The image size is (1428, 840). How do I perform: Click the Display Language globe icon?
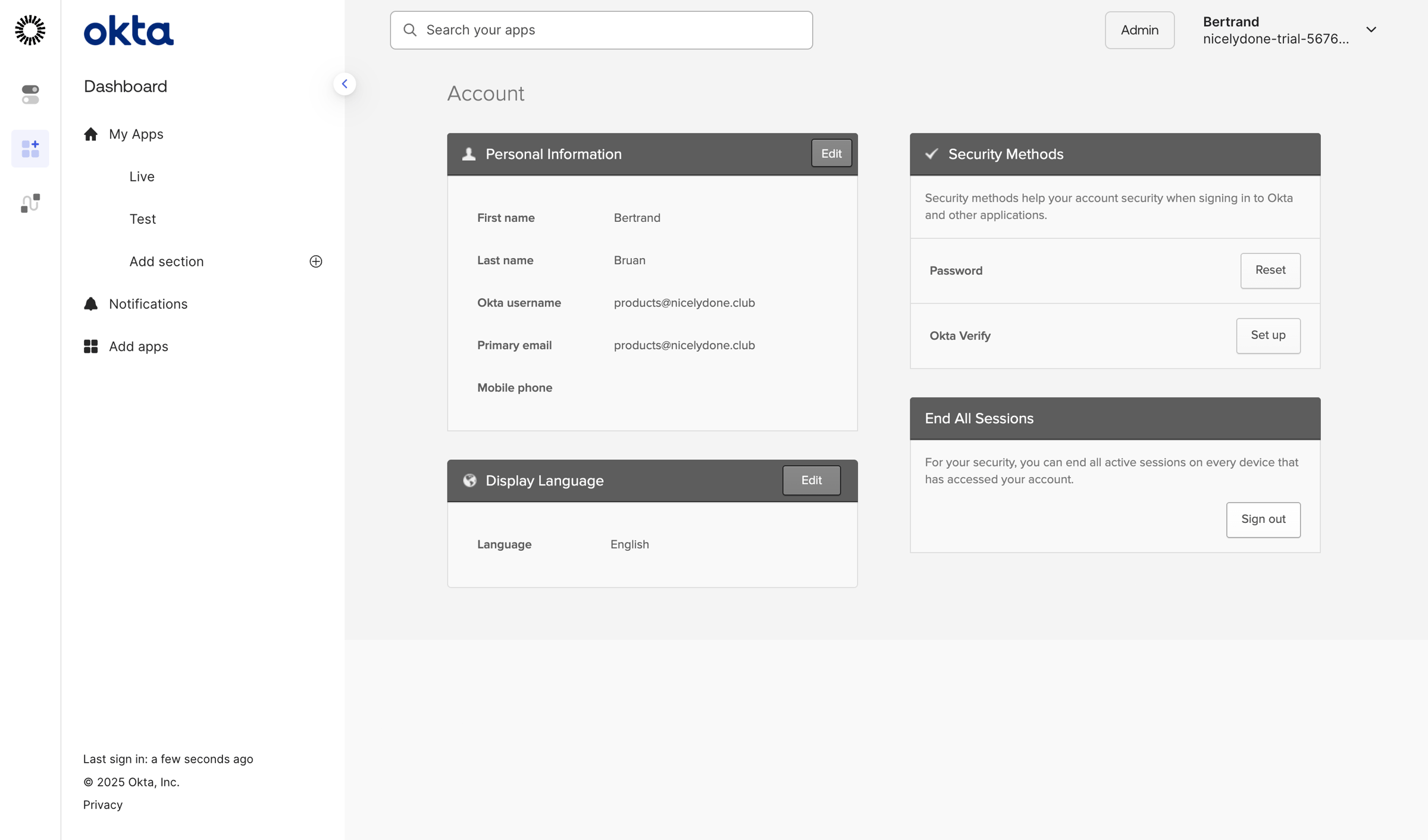click(x=469, y=480)
